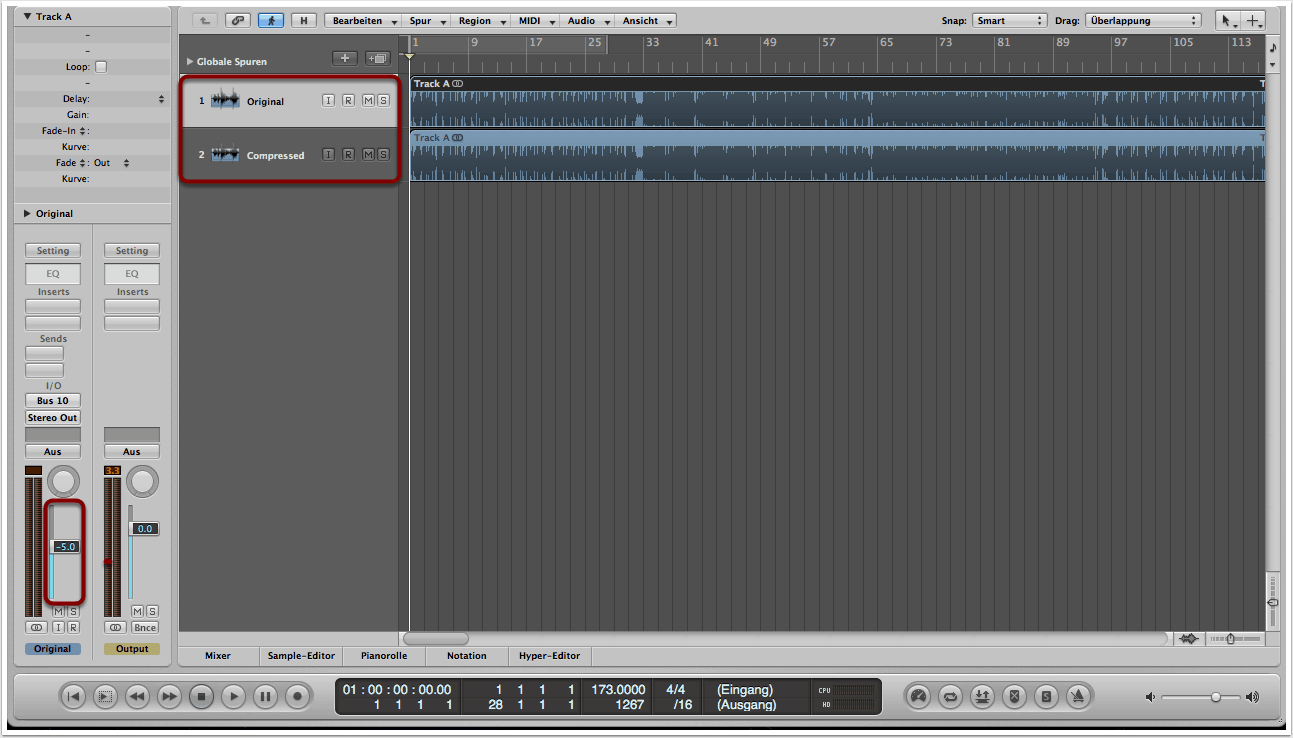Mute the Original track in track list

point(367,101)
